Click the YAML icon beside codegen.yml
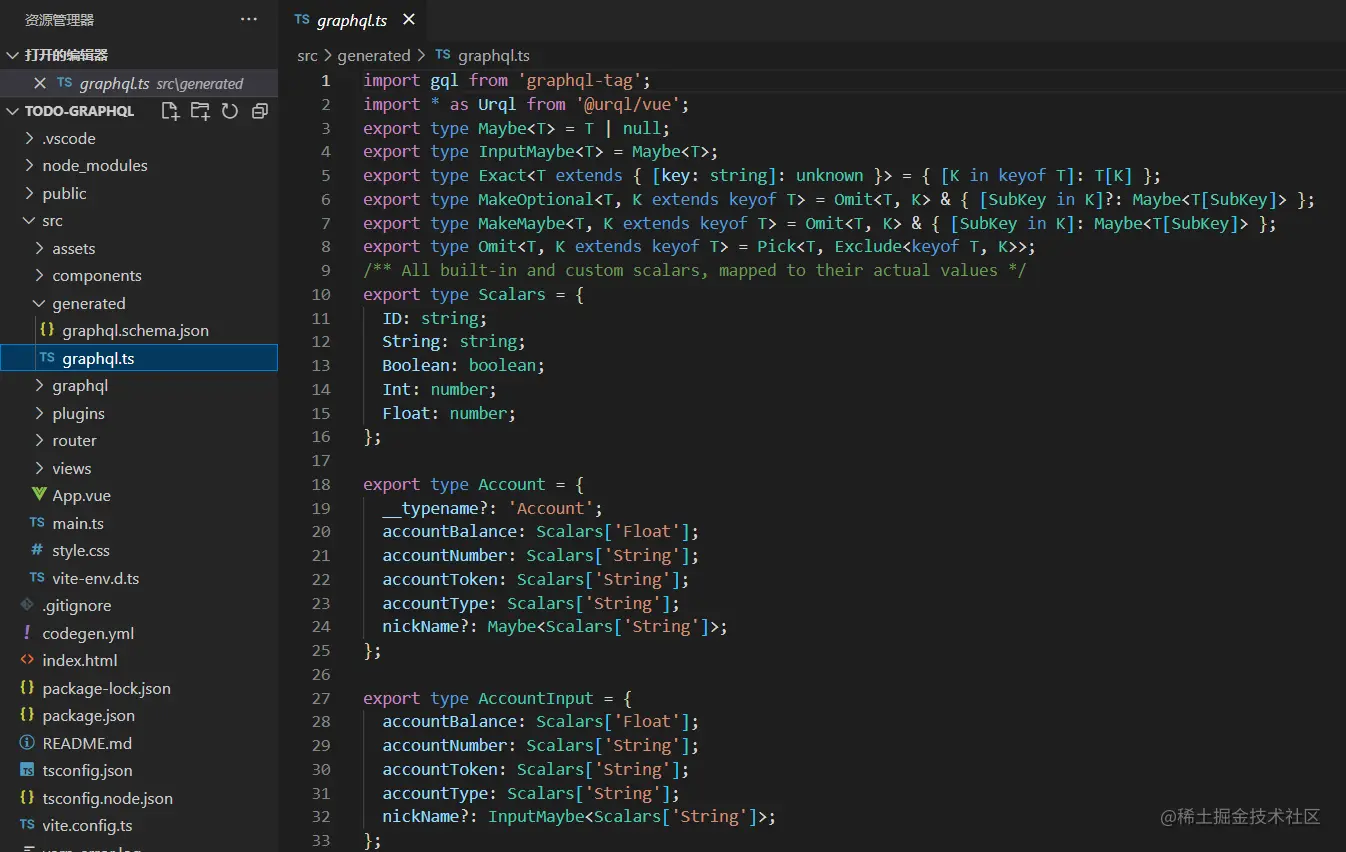The height and width of the screenshot is (852, 1346). [27, 633]
